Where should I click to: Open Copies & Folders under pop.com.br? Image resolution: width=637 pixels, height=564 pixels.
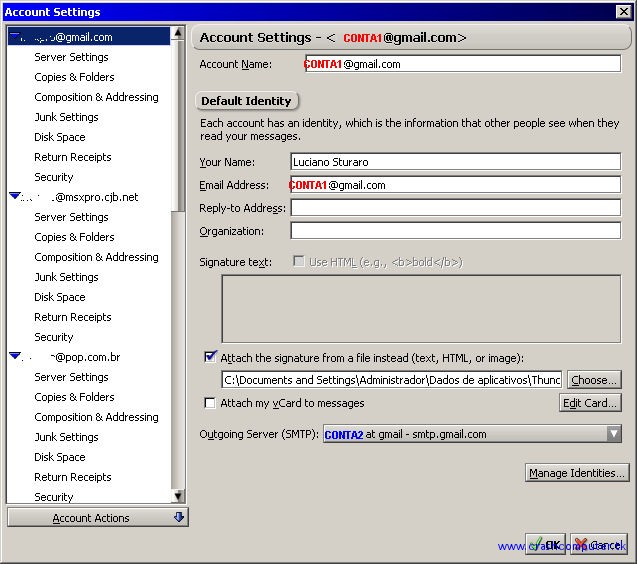[74, 397]
